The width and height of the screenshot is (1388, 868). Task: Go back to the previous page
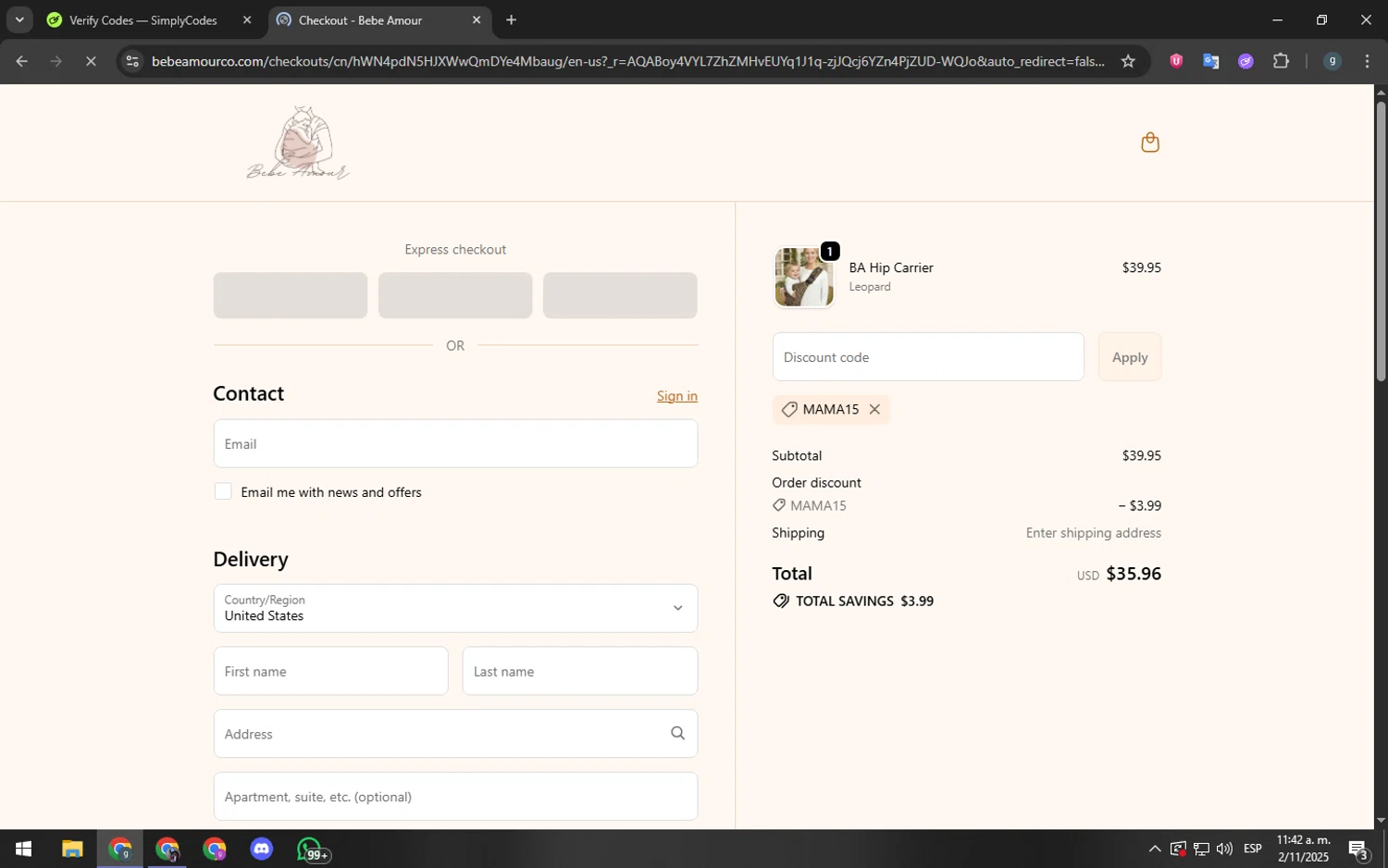point(21,61)
